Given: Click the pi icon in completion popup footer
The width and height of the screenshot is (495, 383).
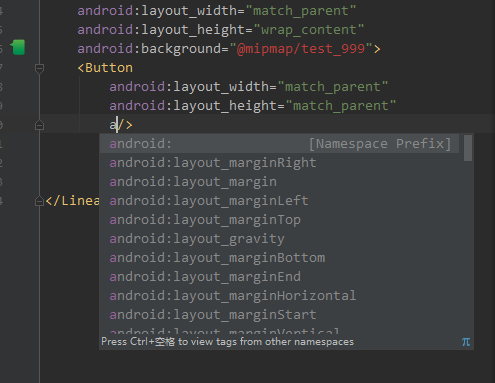Looking at the screenshot, I should 466,342.
